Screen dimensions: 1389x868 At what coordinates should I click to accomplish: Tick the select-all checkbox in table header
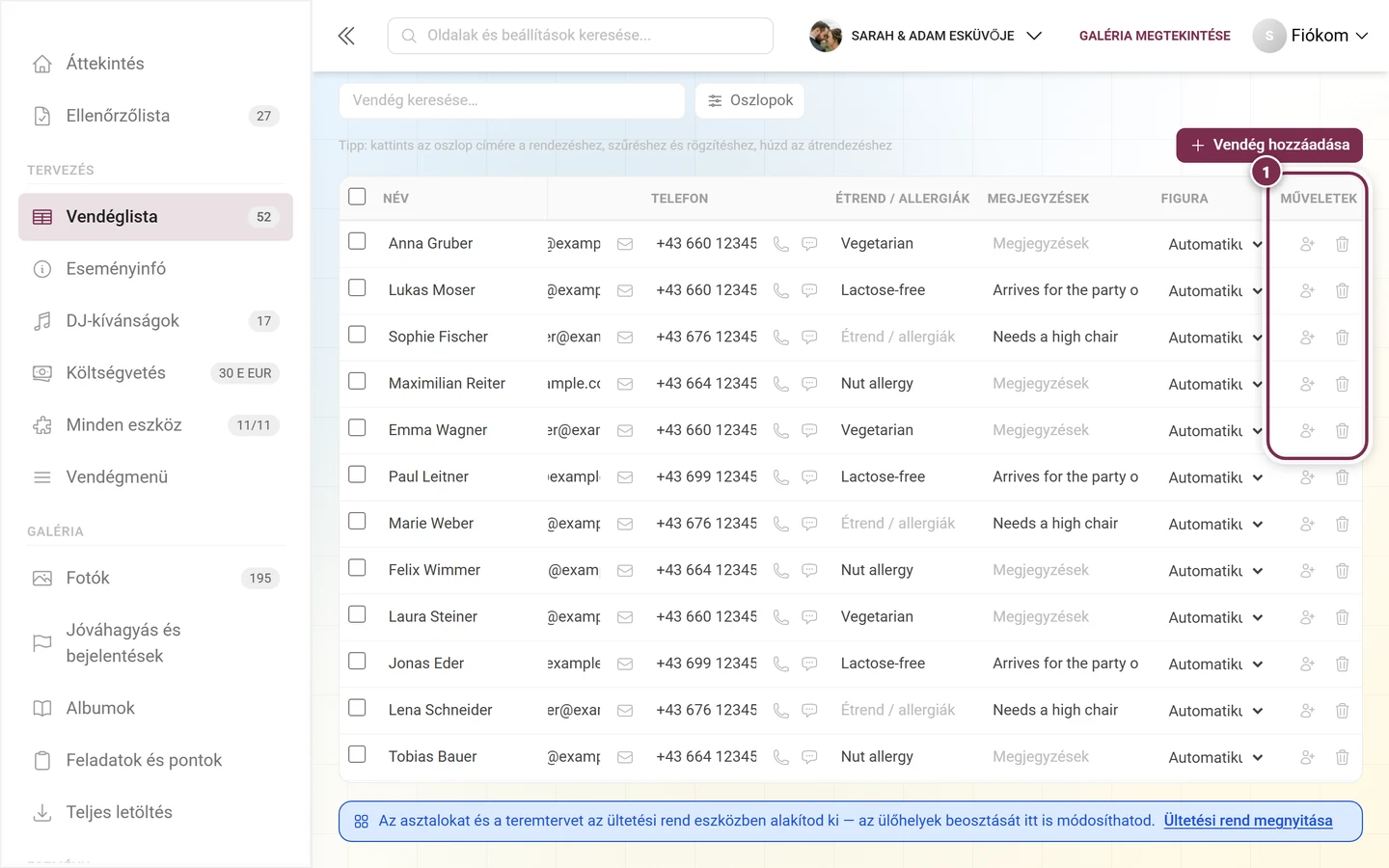point(357,197)
